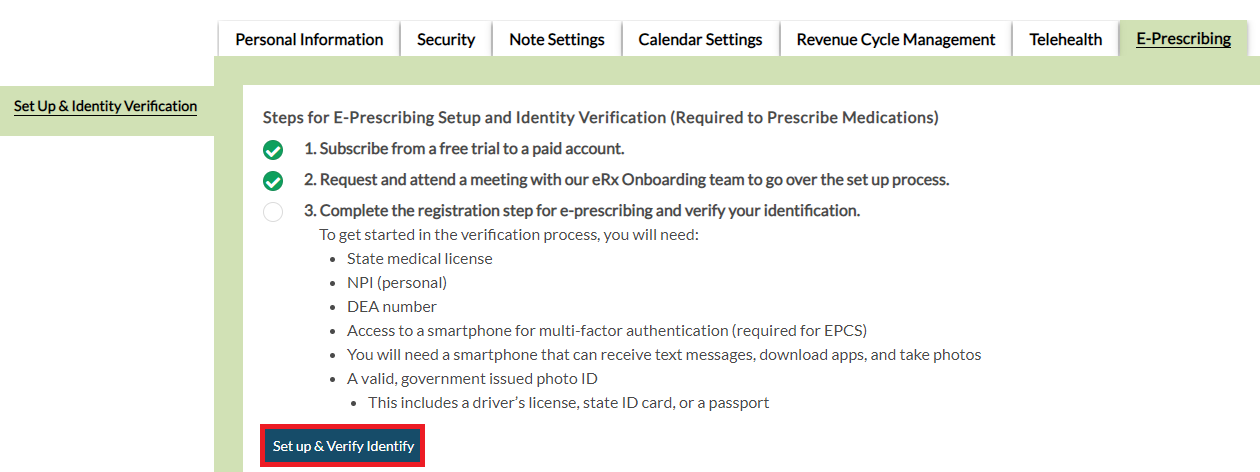
Task: Switch to the Telehealth tab
Action: (1066, 40)
